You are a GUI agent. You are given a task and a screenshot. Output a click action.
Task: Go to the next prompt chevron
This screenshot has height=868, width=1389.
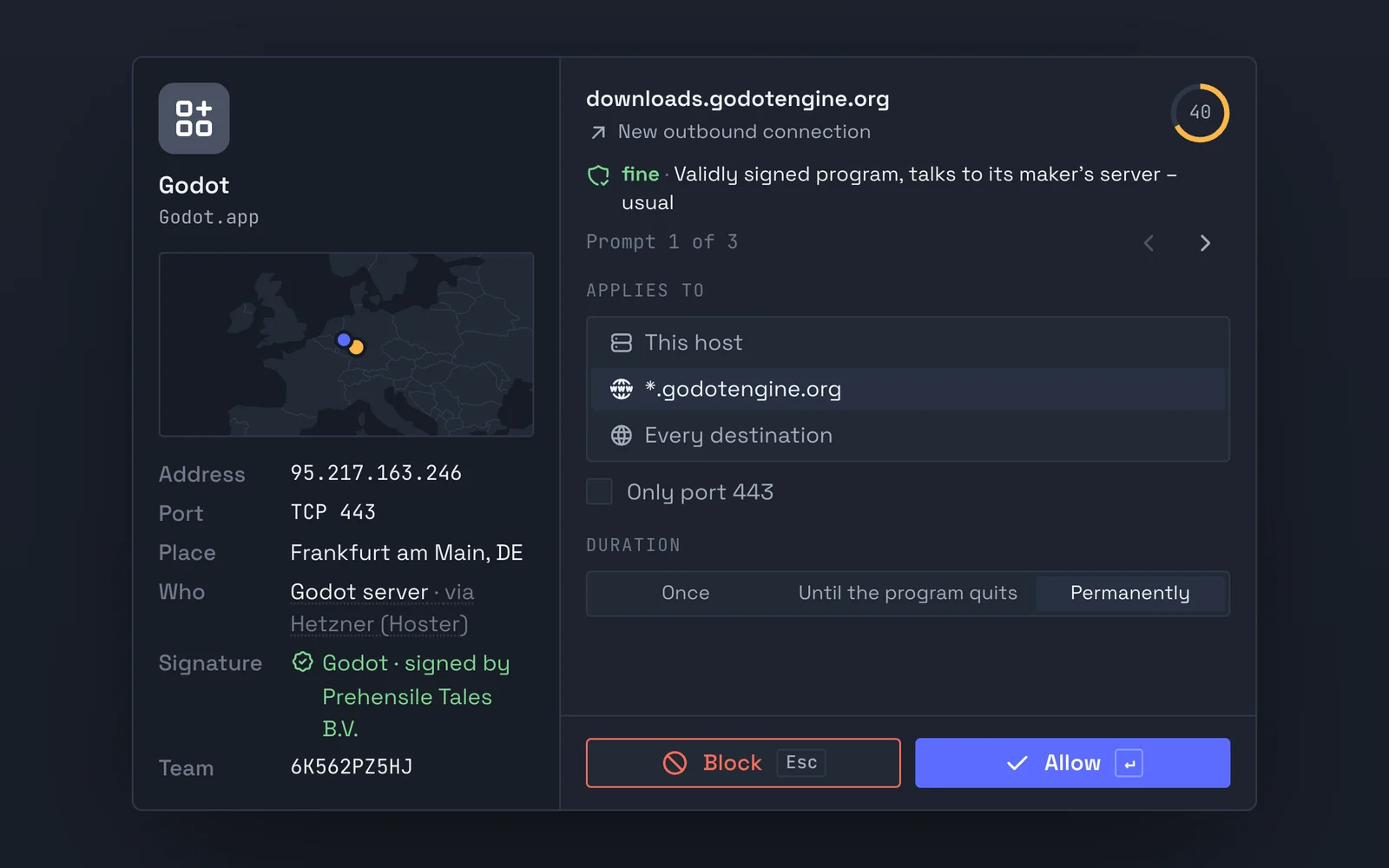pyautogui.click(x=1205, y=243)
